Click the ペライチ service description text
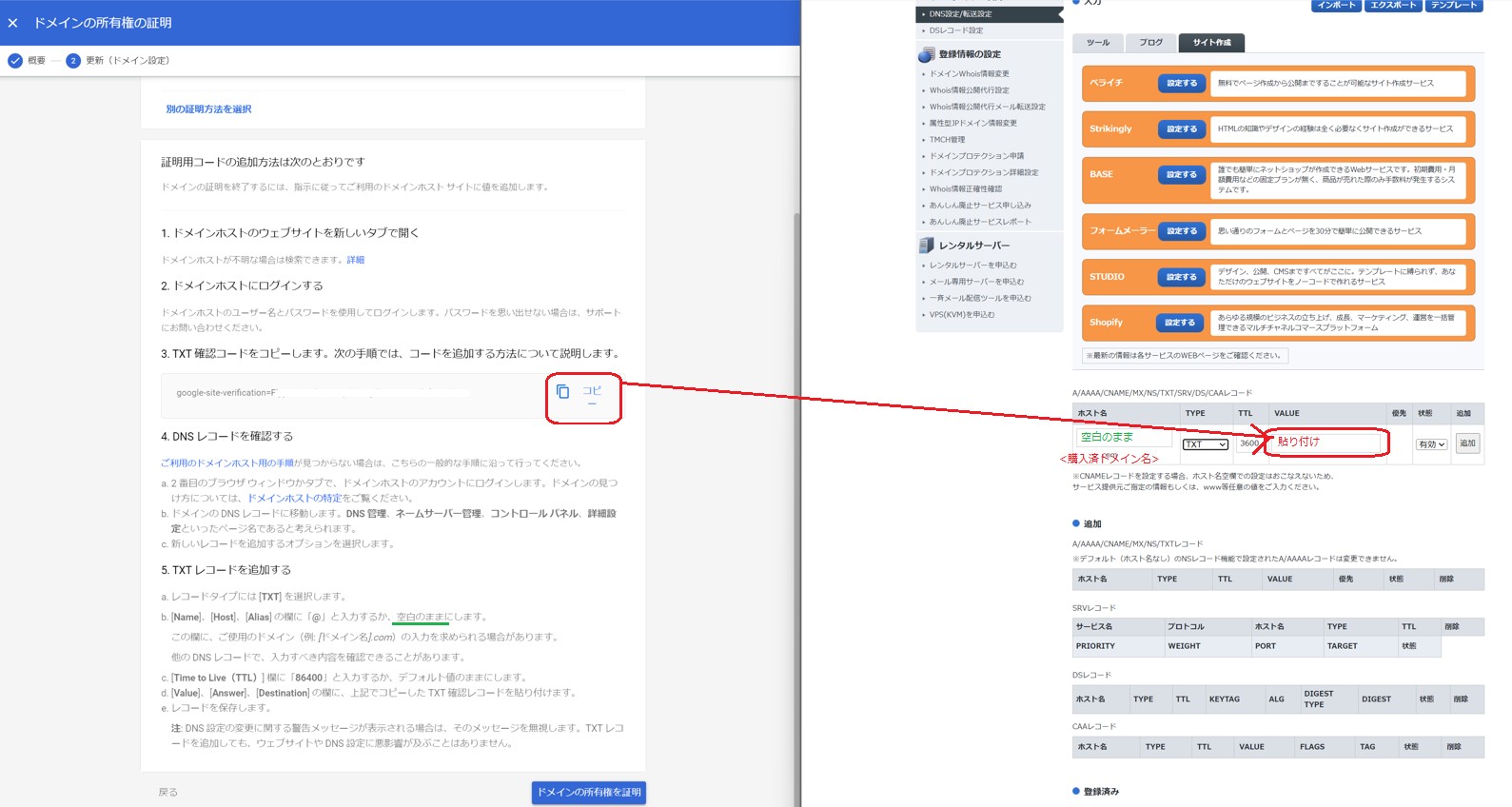The width and height of the screenshot is (1512, 807). 1325,84
